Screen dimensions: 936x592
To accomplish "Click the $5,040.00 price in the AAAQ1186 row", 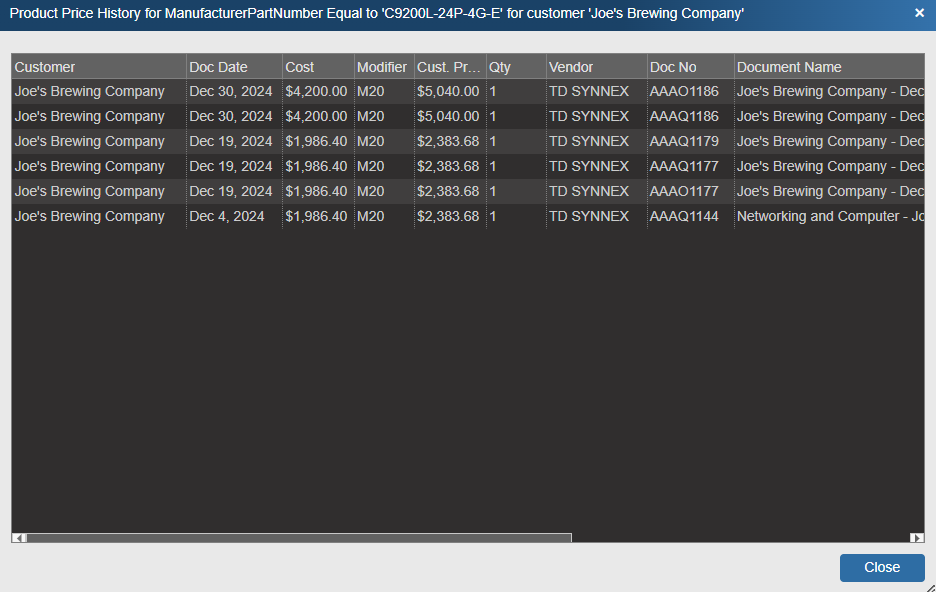I will click(448, 116).
